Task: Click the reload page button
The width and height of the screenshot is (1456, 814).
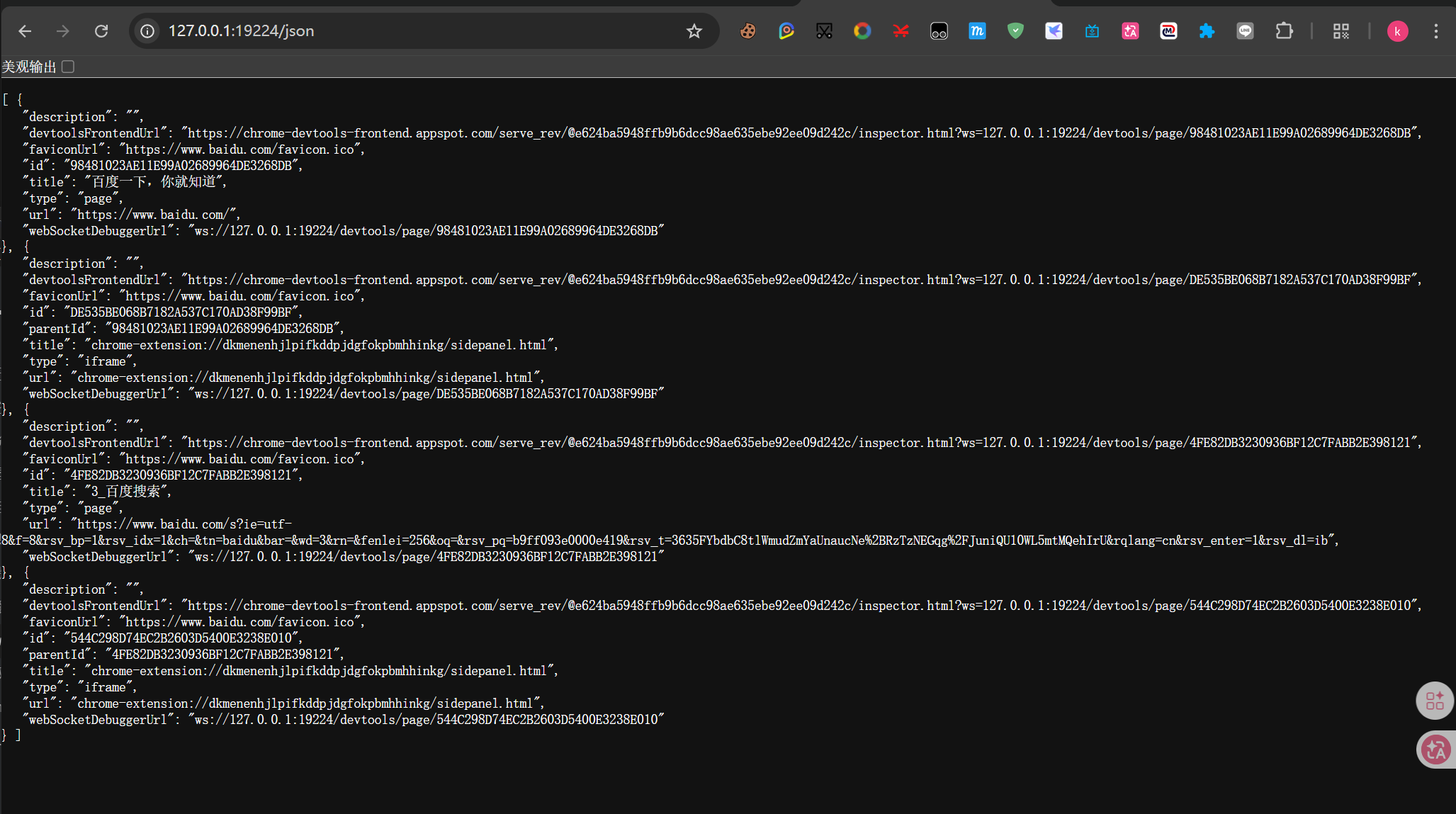Action: pyautogui.click(x=101, y=31)
